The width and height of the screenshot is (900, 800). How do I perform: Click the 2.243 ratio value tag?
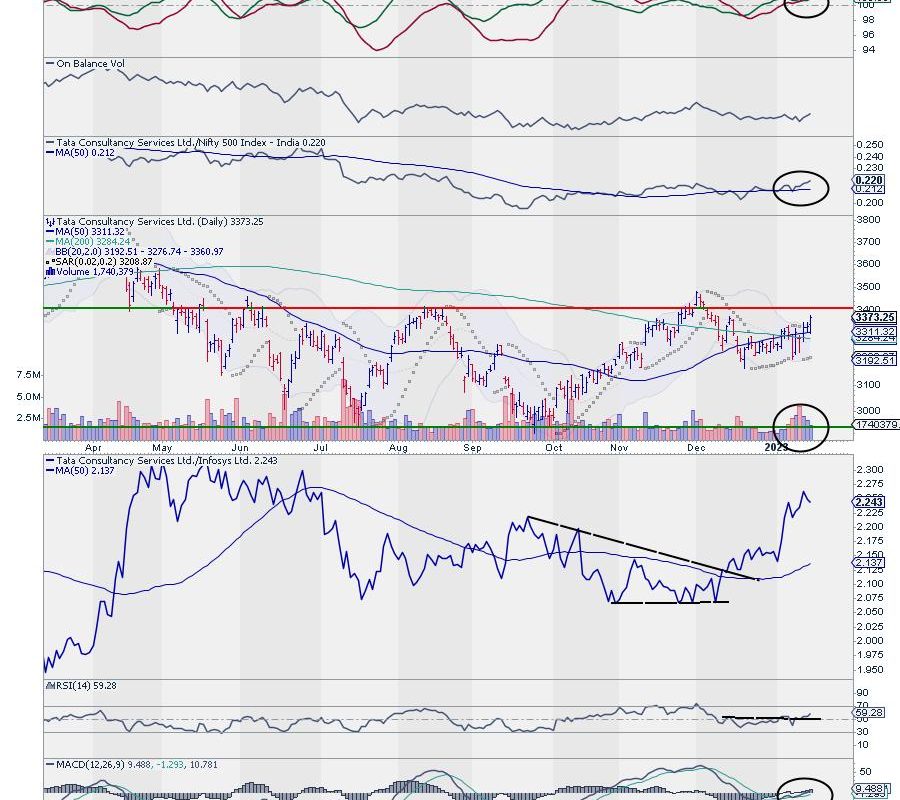pyautogui.click(x=869, y=502)
